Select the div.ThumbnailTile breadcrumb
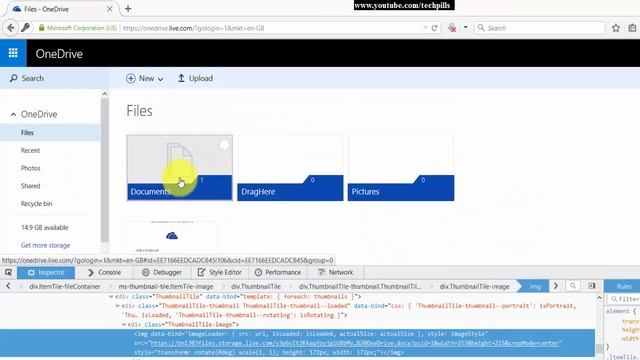640x360 pixels. [x=256, y=287]
